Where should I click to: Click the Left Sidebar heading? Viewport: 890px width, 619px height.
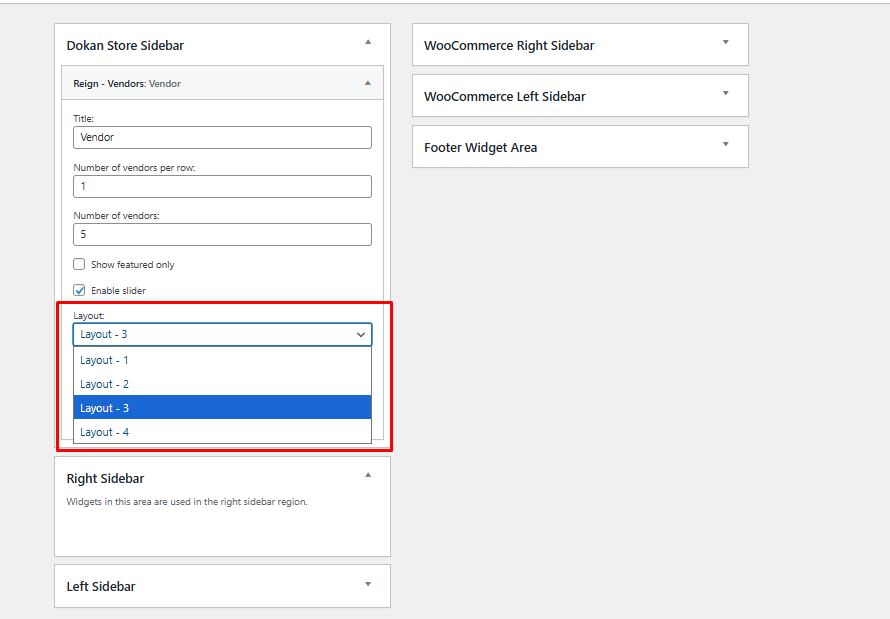point(101,587)
